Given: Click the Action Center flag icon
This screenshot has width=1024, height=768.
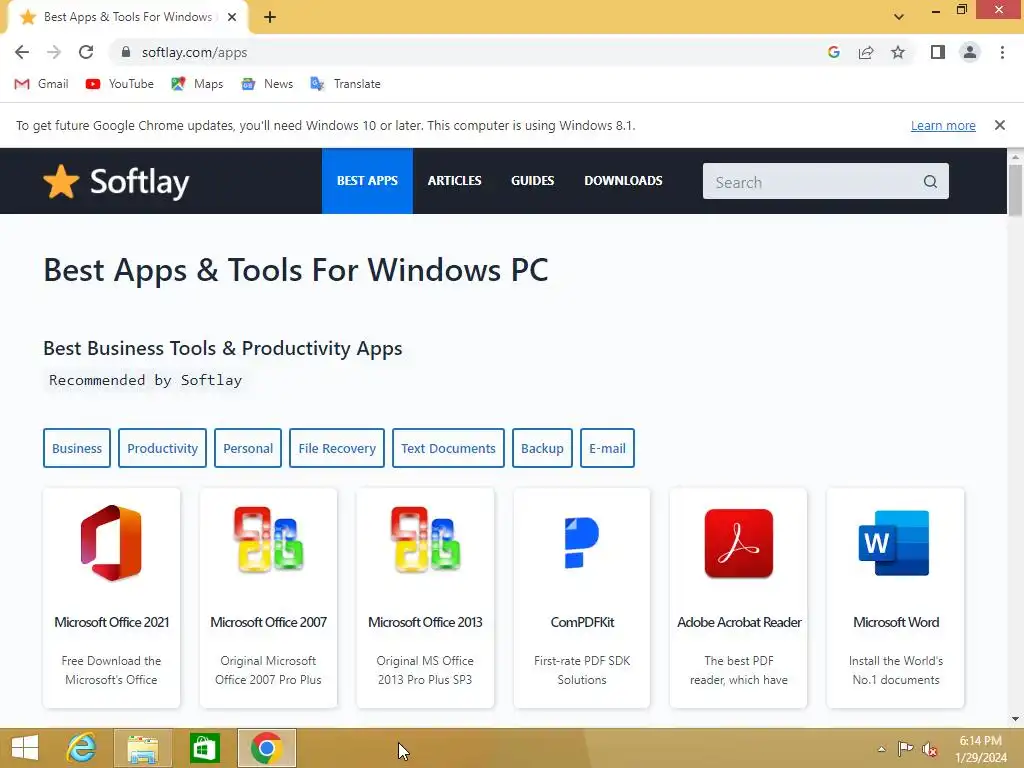Looking at the screenshot, I should (x=905, y=749).
